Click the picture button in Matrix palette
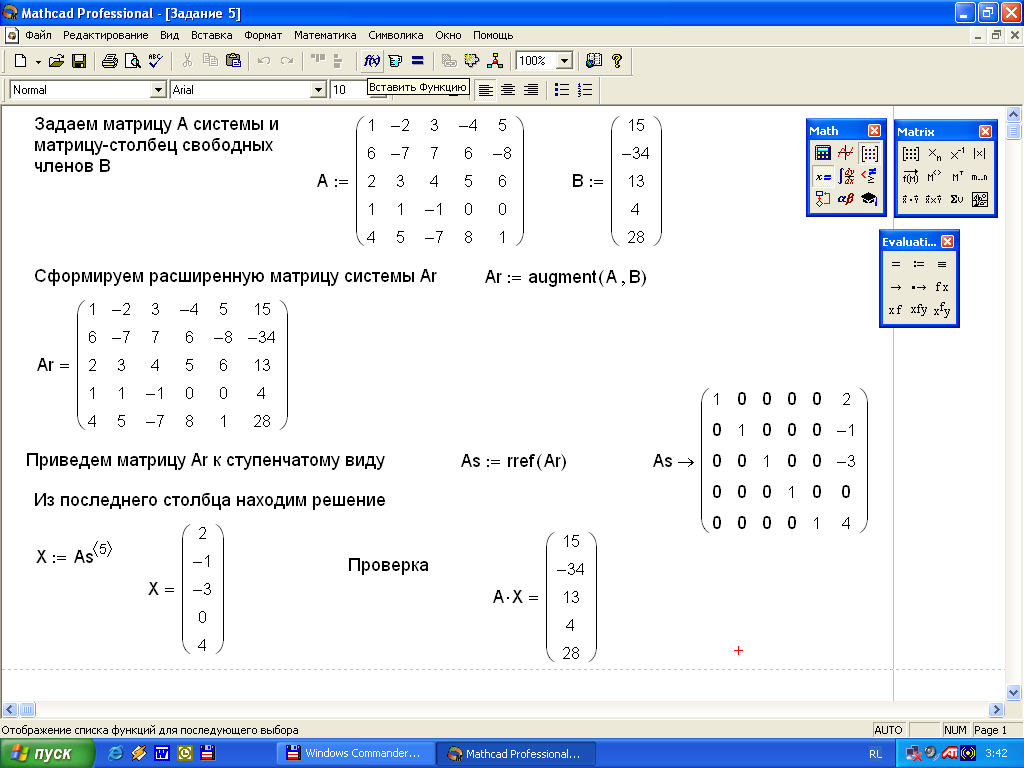1024x768 pixels. click(x=980, y=200)
